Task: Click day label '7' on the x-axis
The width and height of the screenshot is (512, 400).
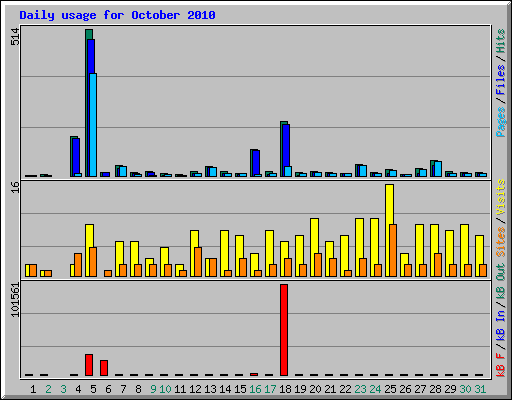Action: click(x=123, y=389)
